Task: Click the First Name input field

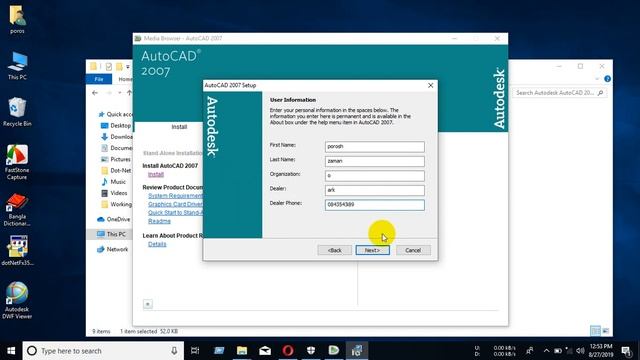Action: click(375, 147)
